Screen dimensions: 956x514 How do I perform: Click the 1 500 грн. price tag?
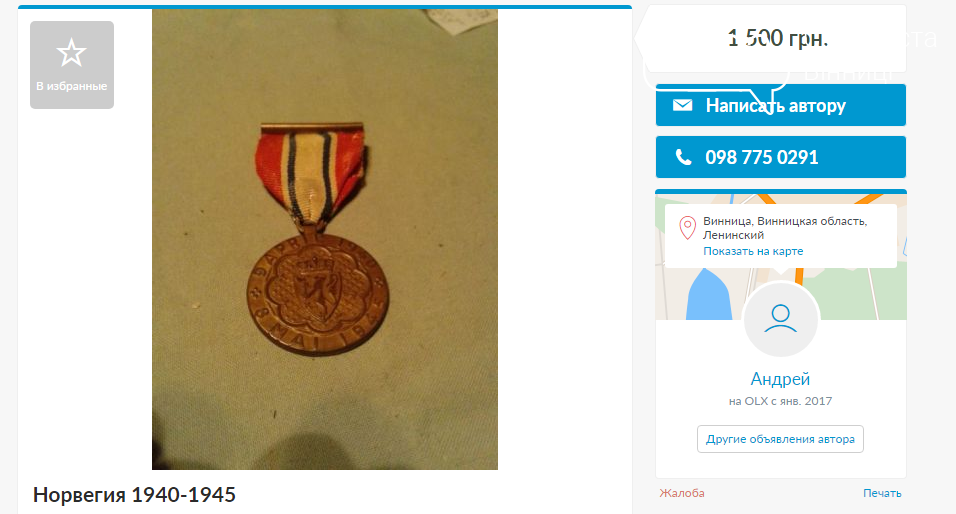[x=776, y=38]
